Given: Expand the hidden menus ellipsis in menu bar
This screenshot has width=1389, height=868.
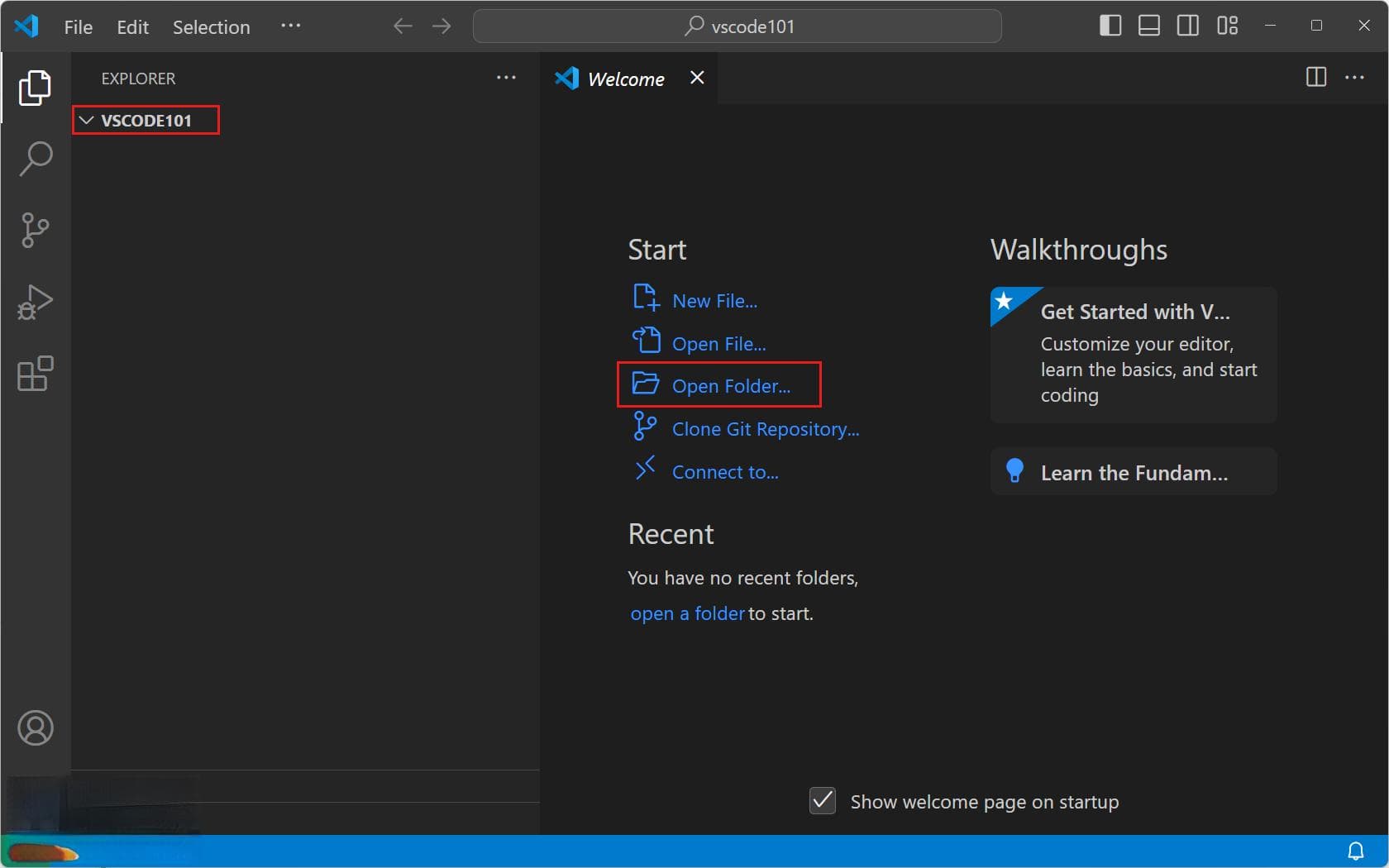Looking at the screenshot, I should tap(290, 26).
